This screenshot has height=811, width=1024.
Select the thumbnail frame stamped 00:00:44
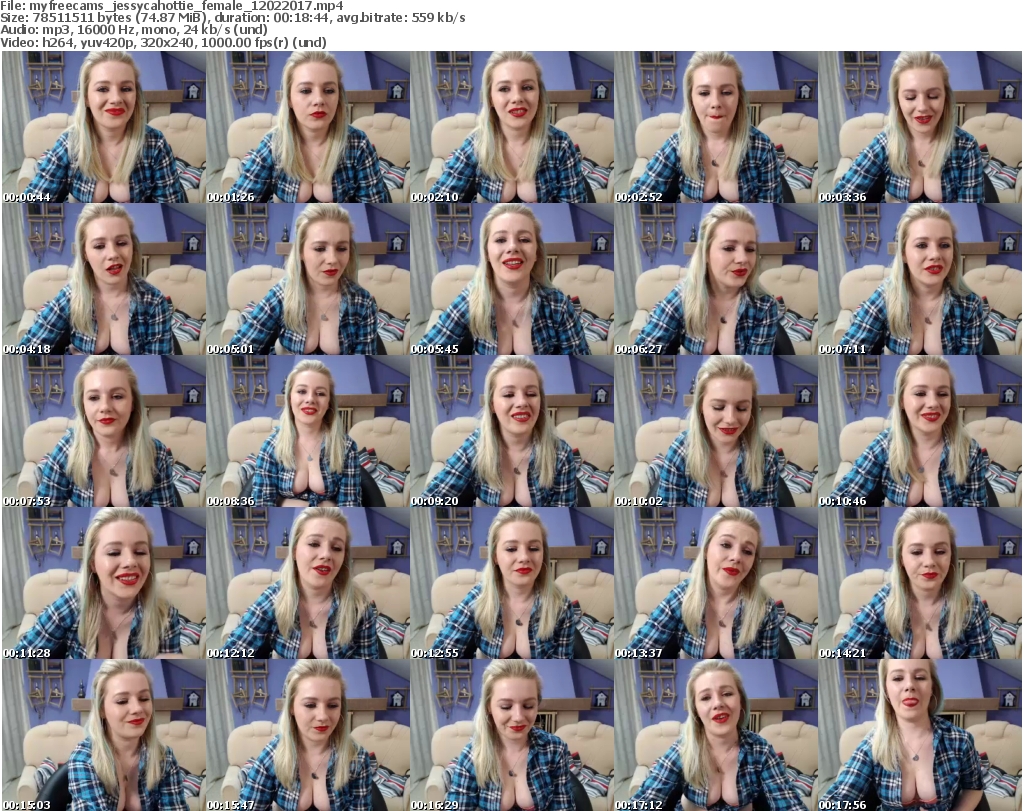104,127
